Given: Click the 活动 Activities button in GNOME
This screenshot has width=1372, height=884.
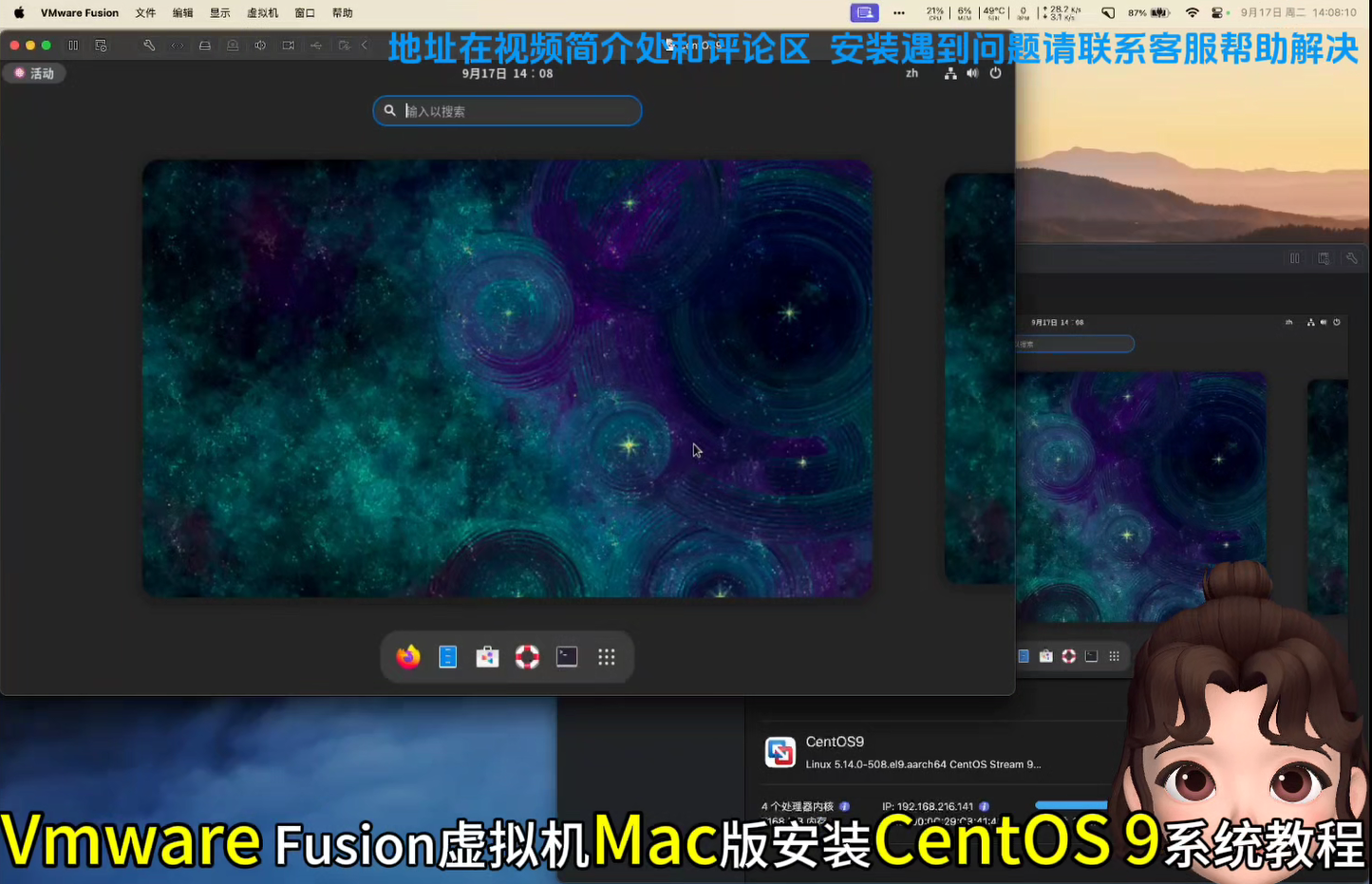Looking at the screenshot, I should tap(35, 73).
